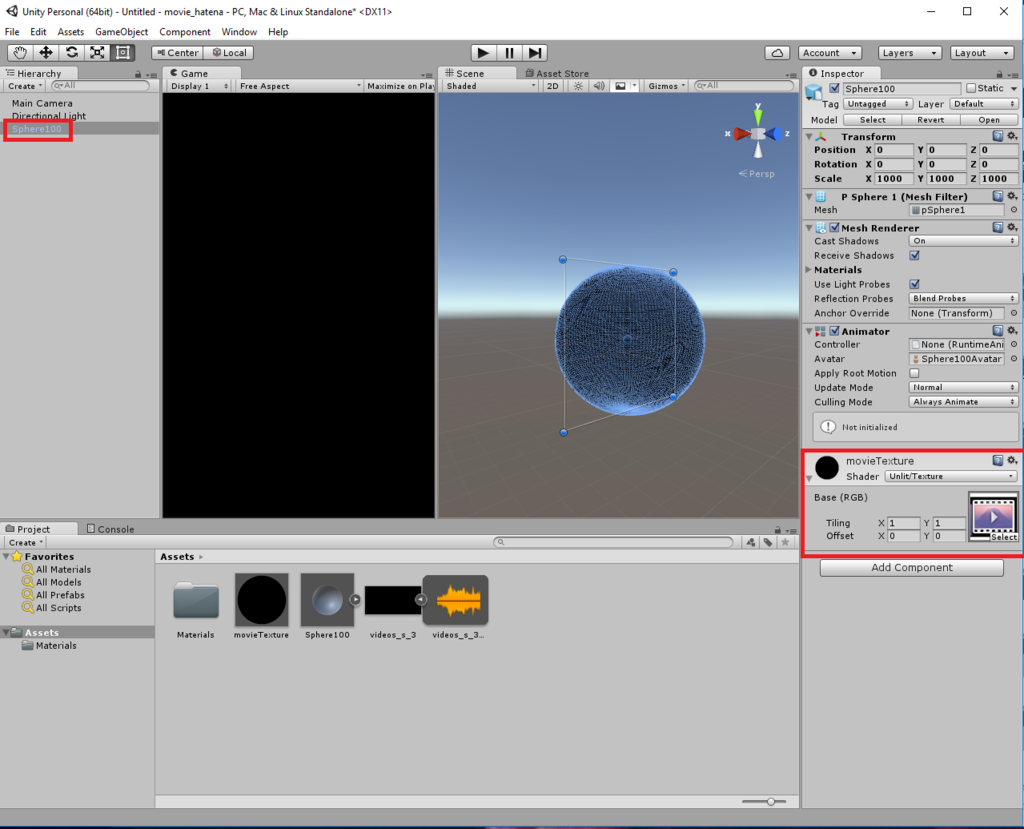This screenshot has width=1024, height=829.
Task: Open the Shader dropdown
Action: click(951, 476)
